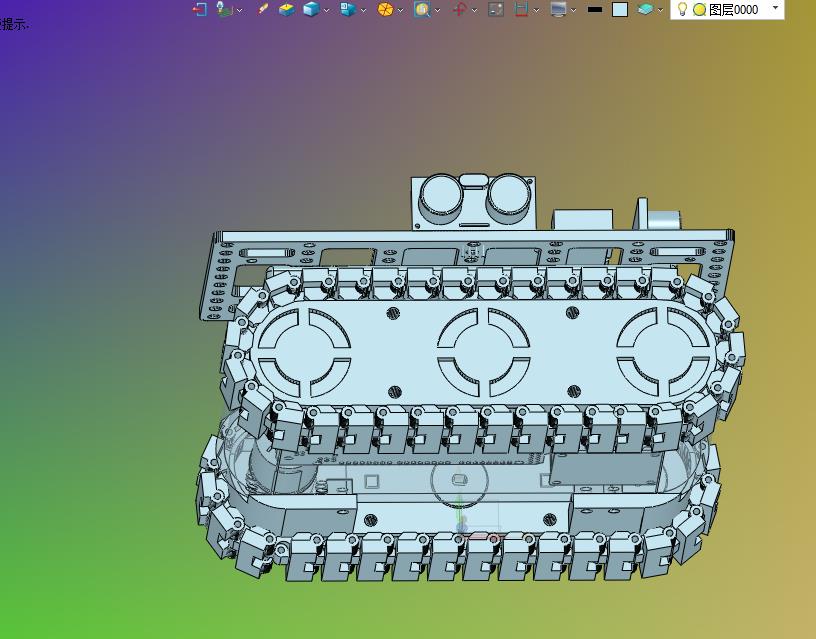Click the lamp scene icon in the toolbar
Image resolution: width=816 pixels, height=639 pixels.
(x=224, y=9)
